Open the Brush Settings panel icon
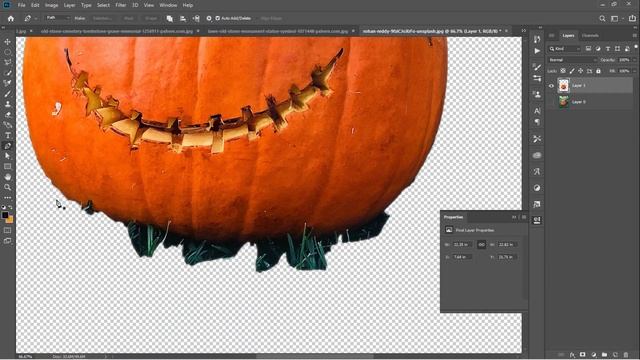Image resolution: width=640 pixels, height=360 pixels. tap(537, 67)
